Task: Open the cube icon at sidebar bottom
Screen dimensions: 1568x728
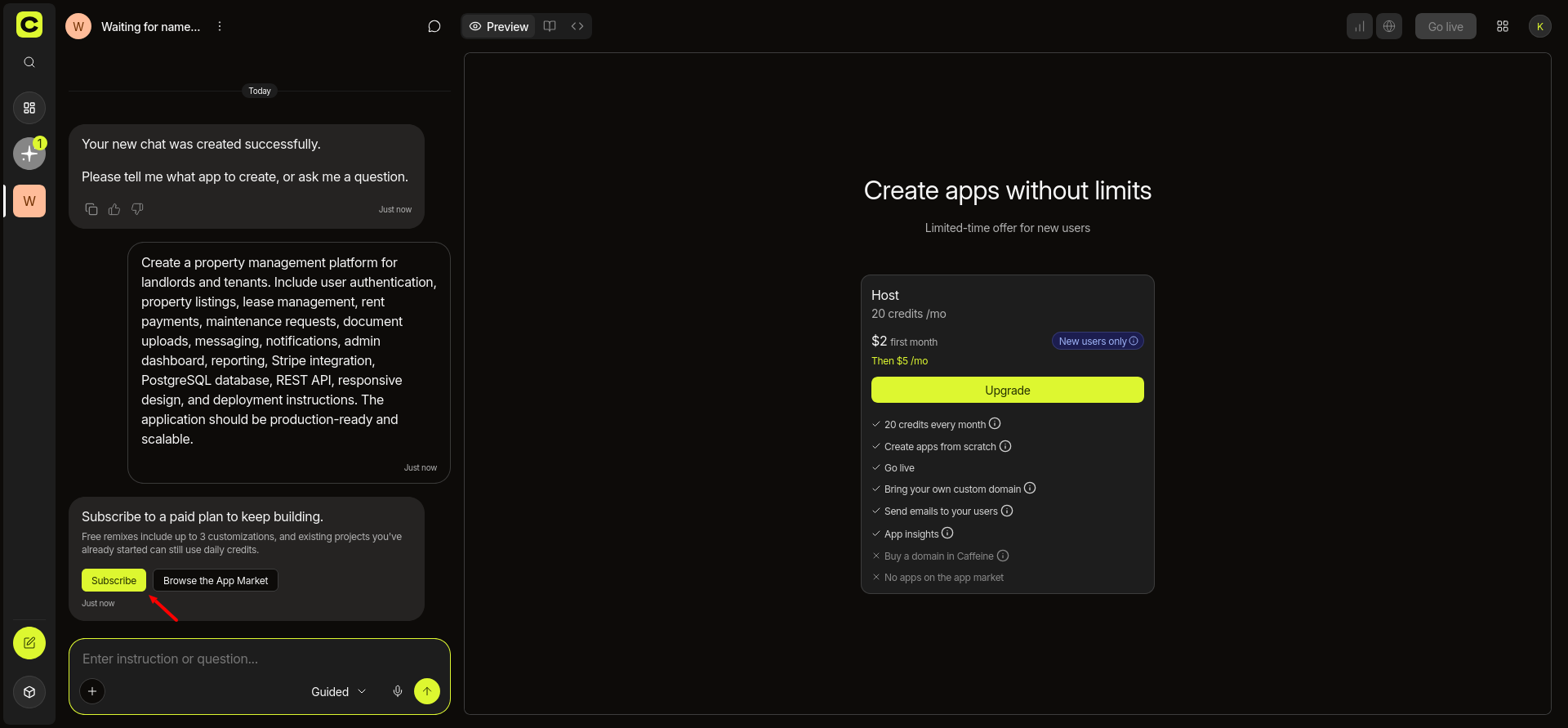Action: coord(29,692)
